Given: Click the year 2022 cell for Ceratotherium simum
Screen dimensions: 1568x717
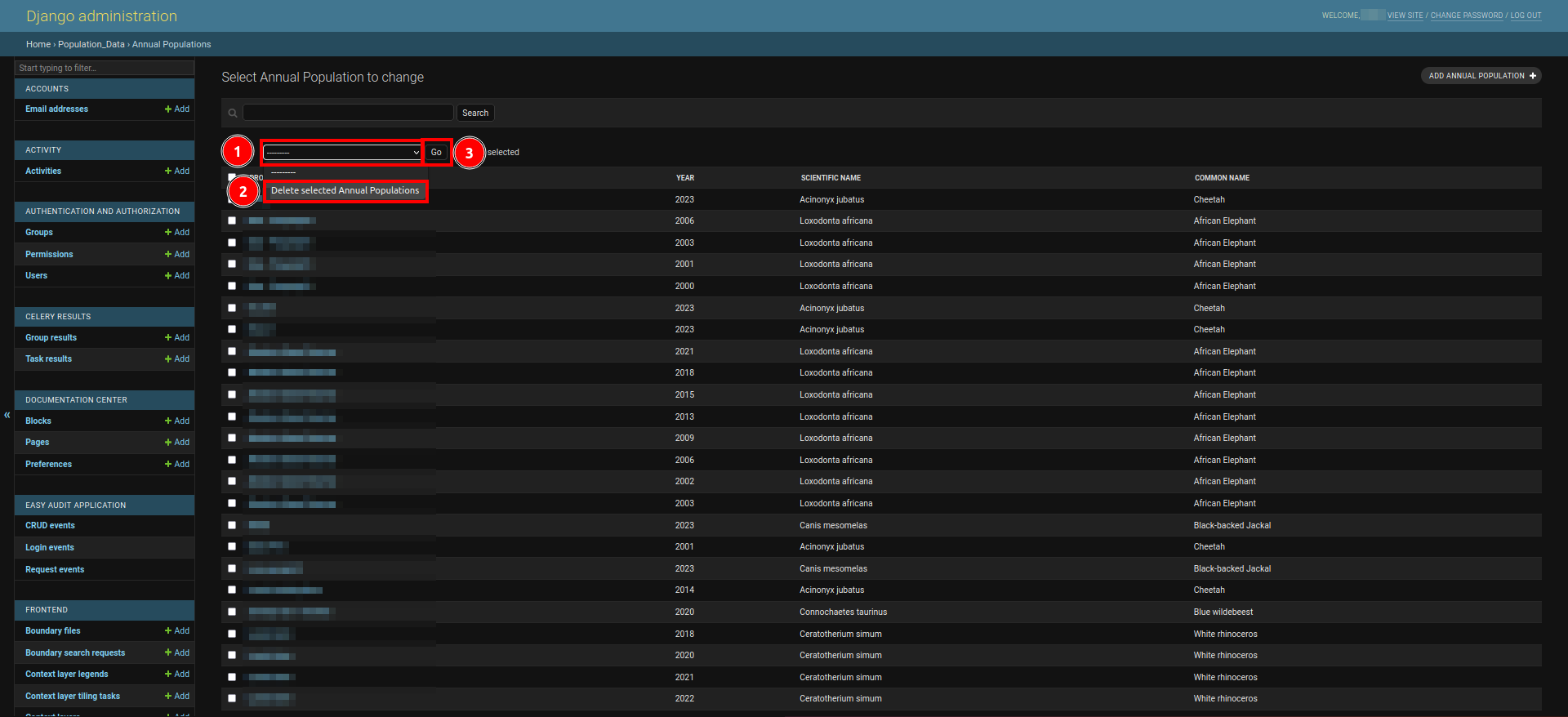Looking at the screenshot, I should [x=684, y=698].
